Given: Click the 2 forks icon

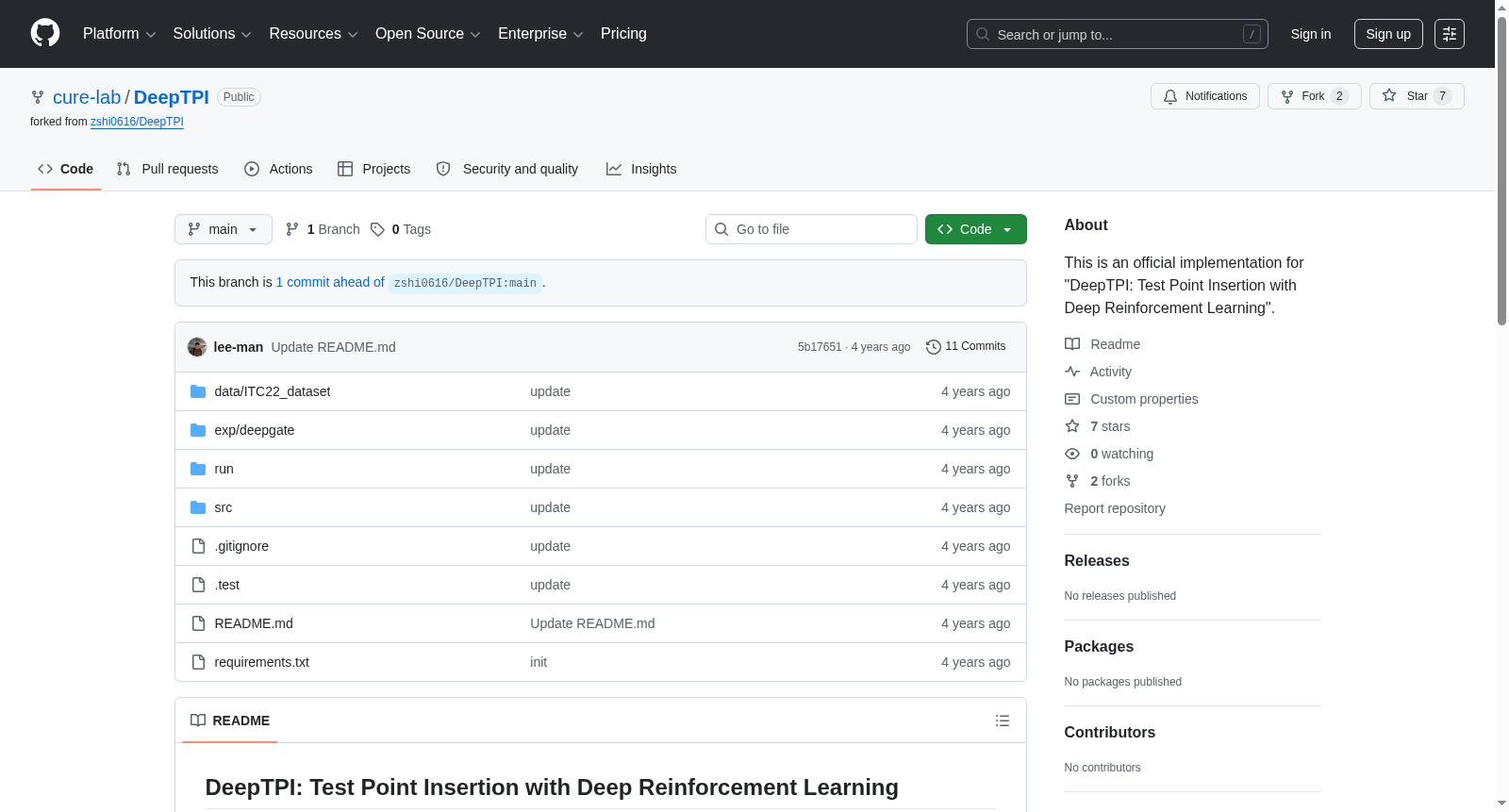Looking at the screenshot, I should coord(1072,481).
